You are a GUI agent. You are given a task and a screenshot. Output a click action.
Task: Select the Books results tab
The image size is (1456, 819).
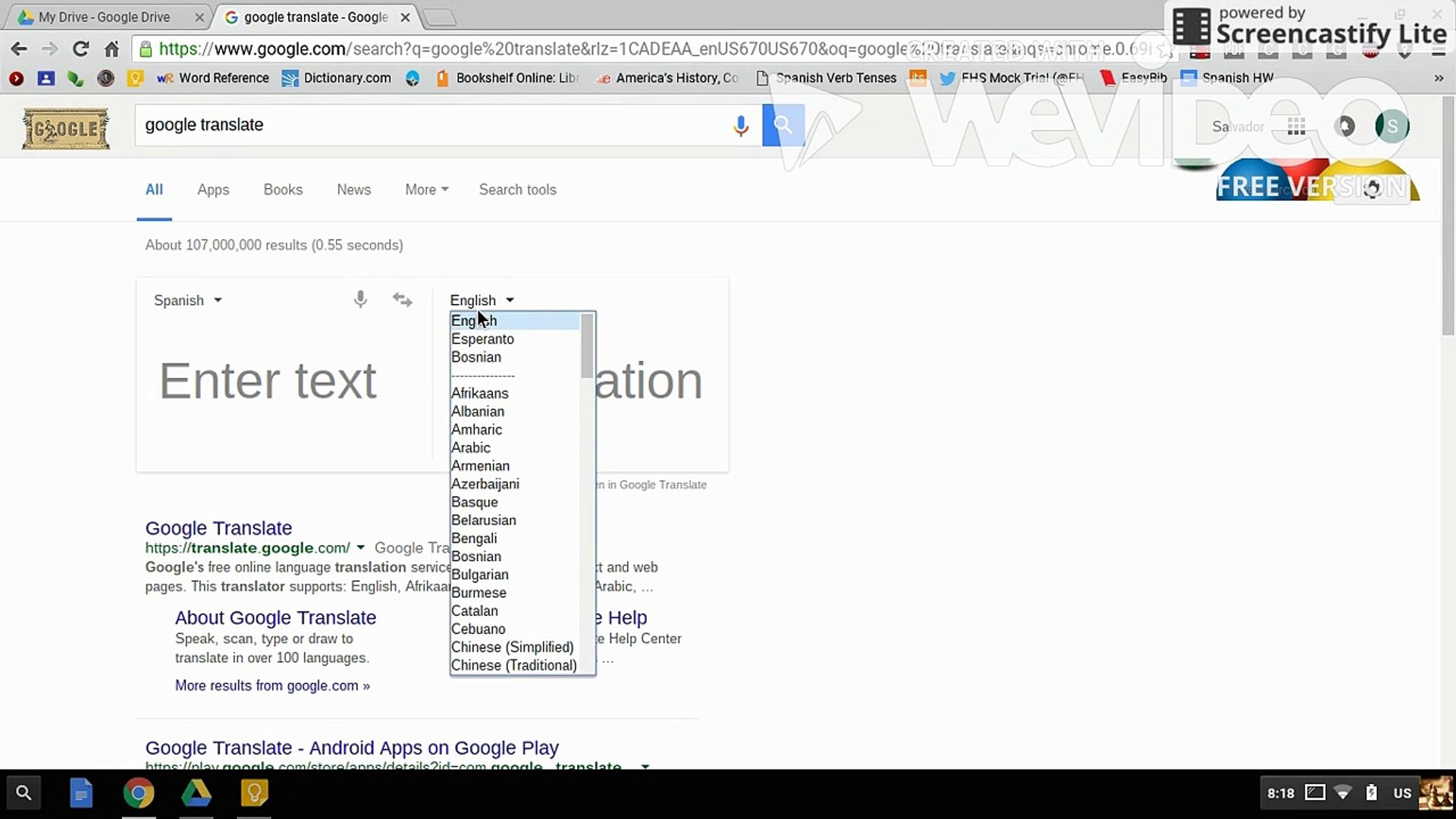point(283,190)
